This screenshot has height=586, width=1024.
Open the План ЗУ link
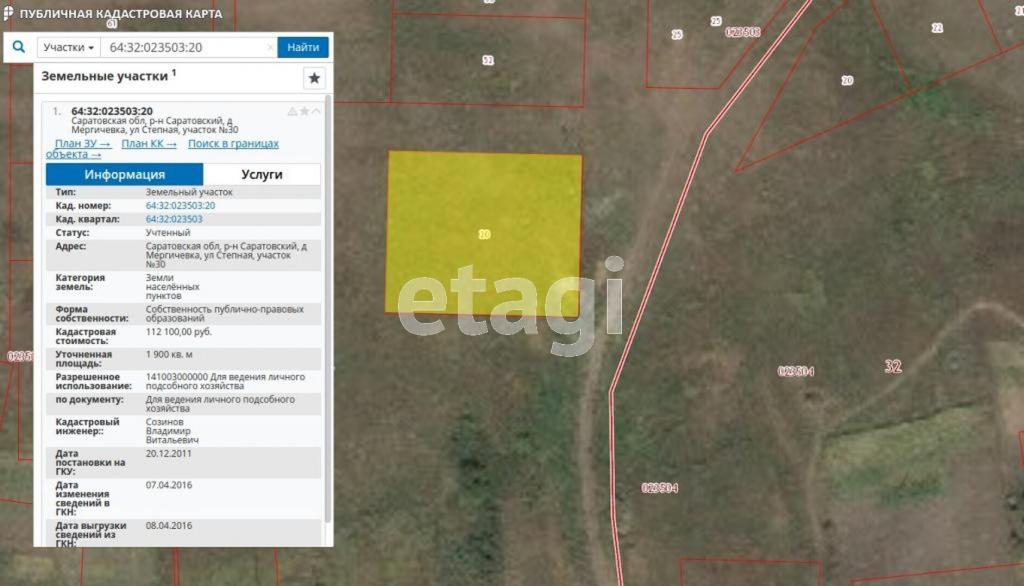[x=83, y=144]
